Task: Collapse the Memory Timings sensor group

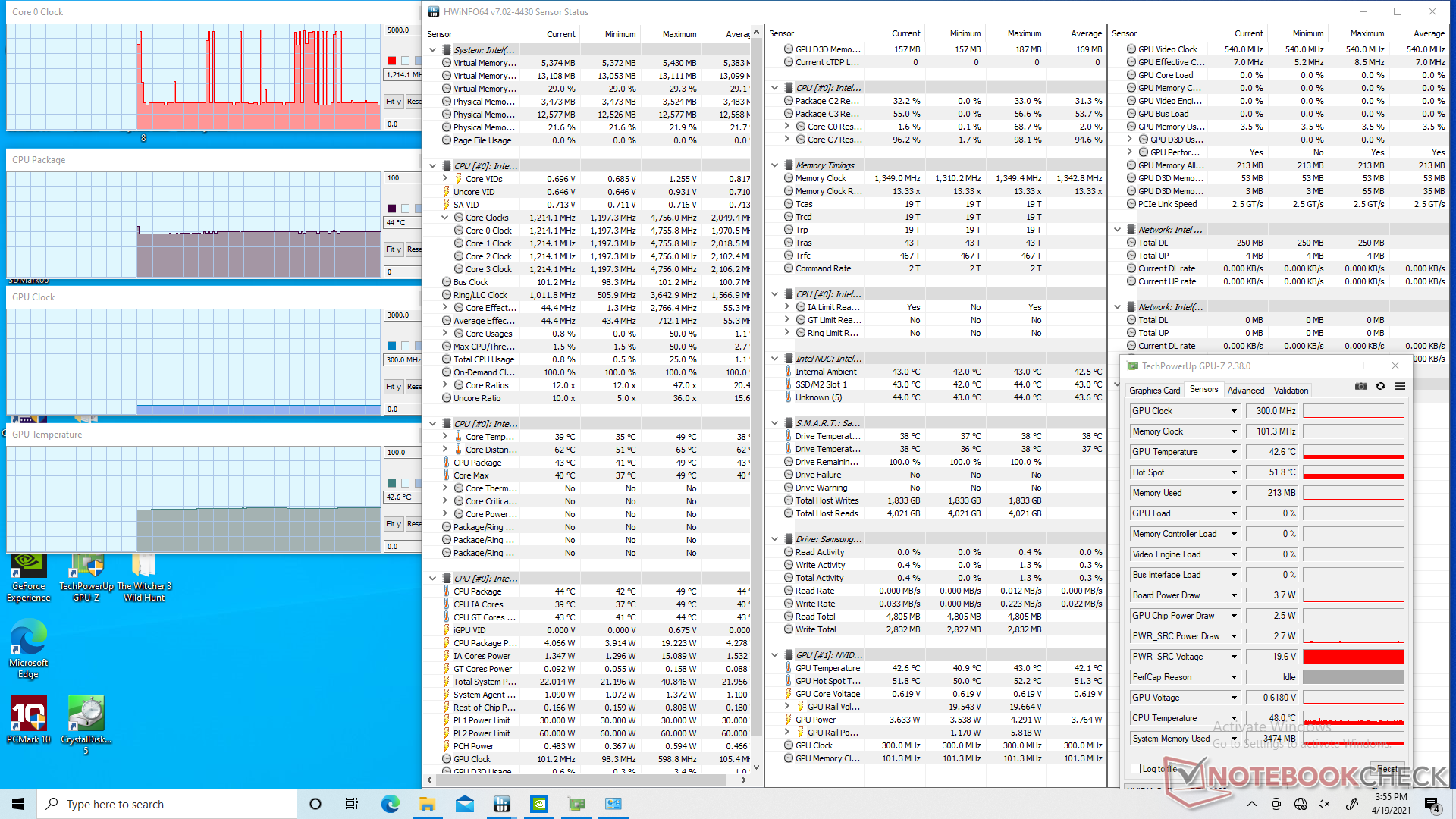Action: click(x=774, y=165)
